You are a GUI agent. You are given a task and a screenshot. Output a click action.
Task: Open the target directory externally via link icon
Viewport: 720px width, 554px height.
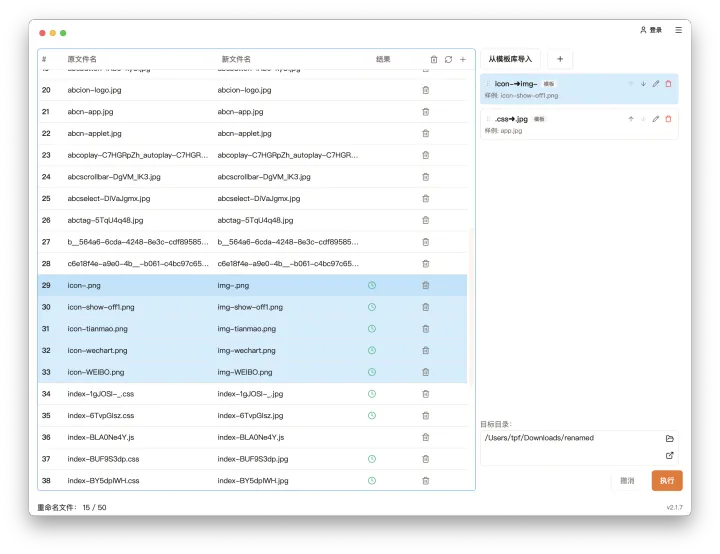669,455
